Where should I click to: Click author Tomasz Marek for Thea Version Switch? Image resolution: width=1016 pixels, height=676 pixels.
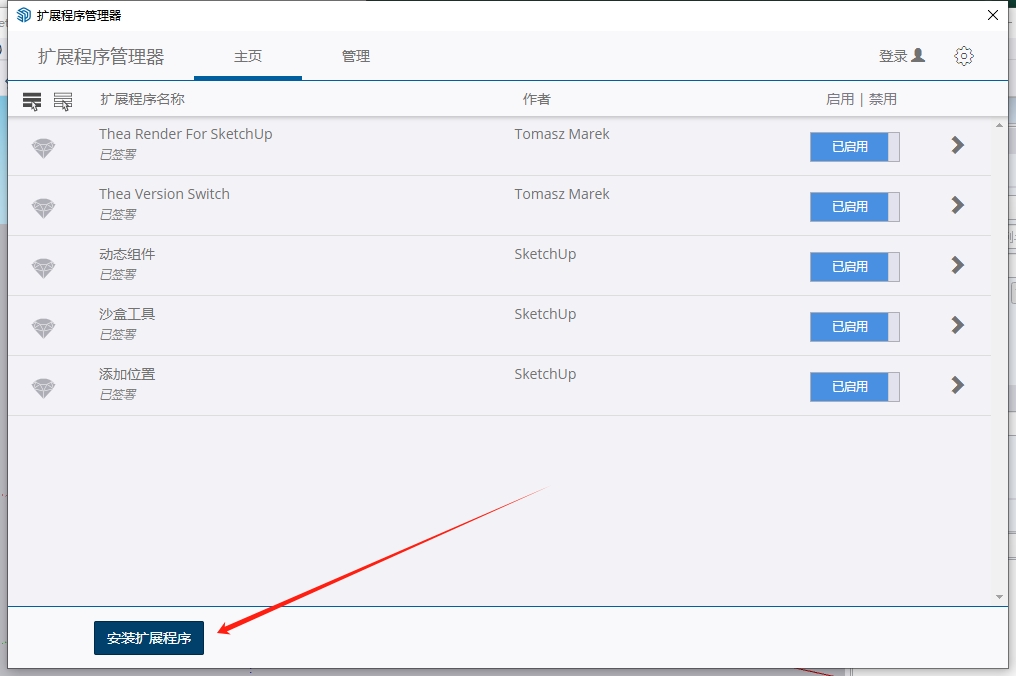562,194
